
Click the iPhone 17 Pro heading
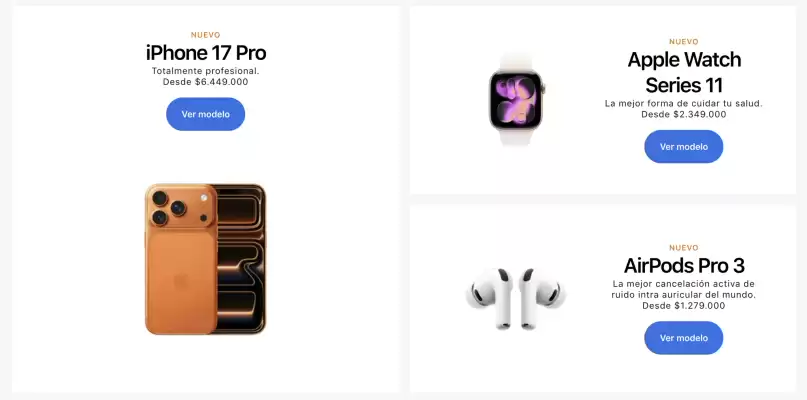[x=206, y=53]
